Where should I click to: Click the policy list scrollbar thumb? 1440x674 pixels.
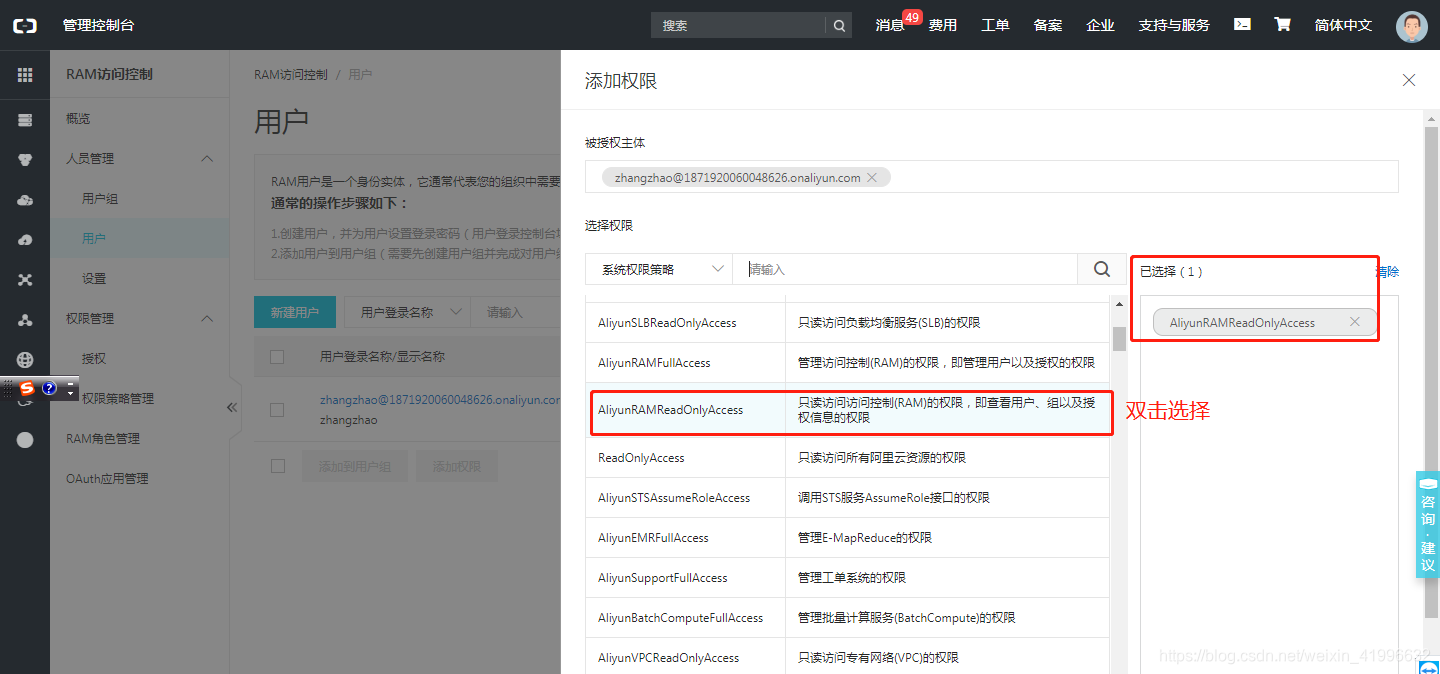(x=1119, y=338)
